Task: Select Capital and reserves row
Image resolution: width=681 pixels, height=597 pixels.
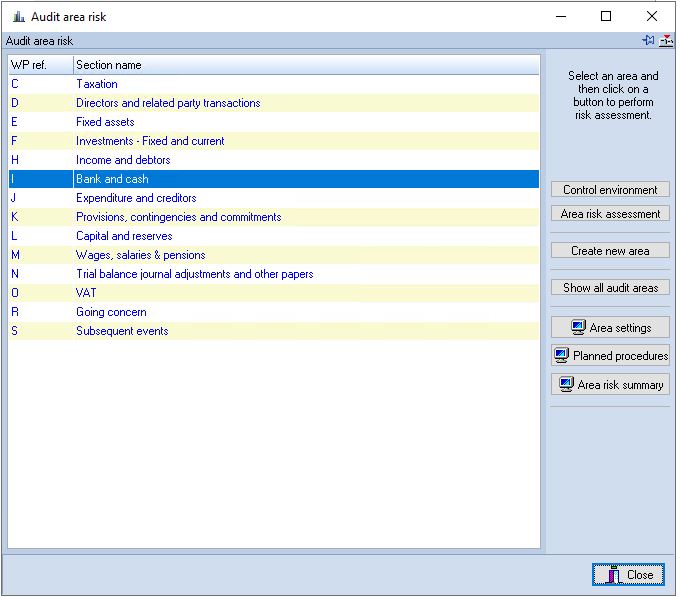Action: (274, 236)
